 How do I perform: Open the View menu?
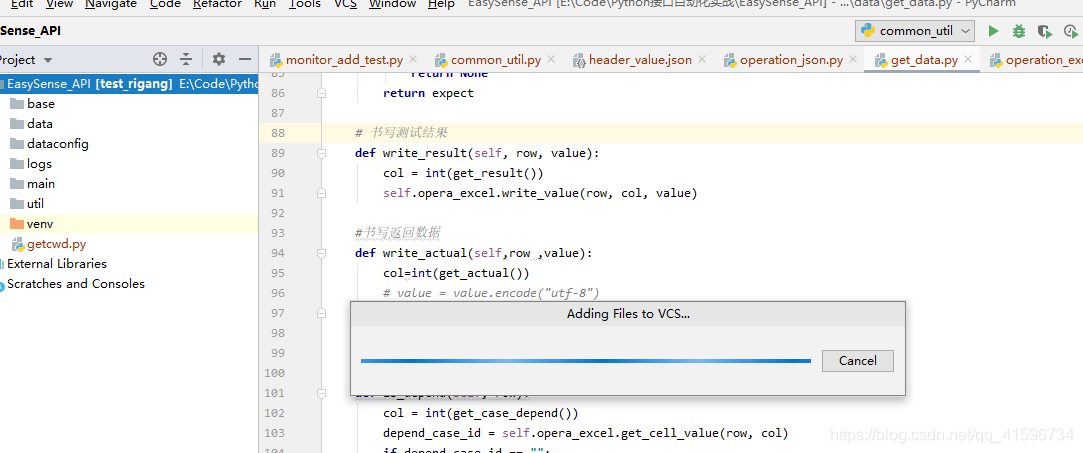point(59,4)
